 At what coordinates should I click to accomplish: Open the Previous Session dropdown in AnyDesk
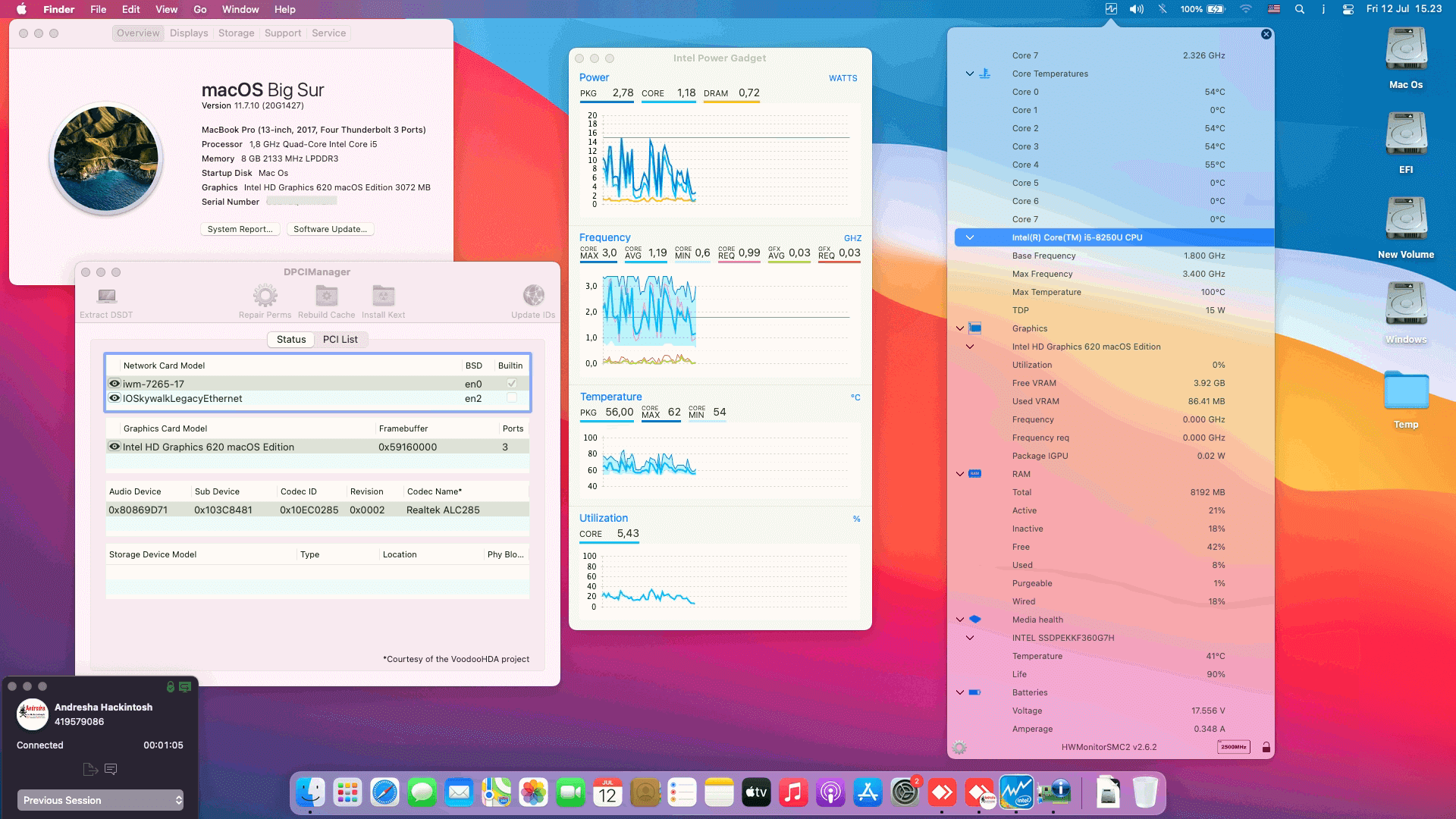(x=100, y=800)
